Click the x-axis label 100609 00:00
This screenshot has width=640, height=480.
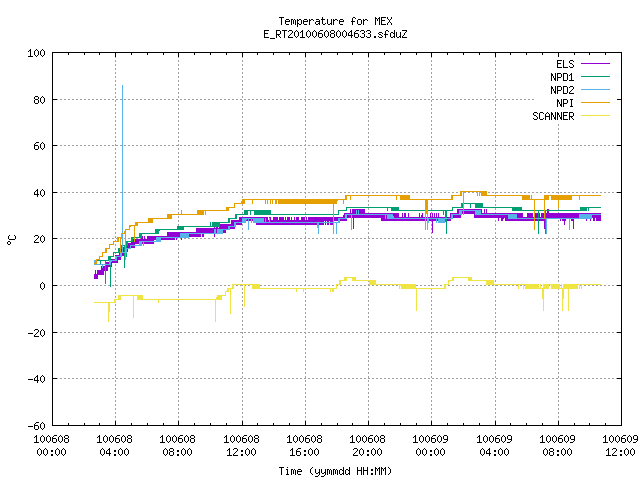pos(430,446)
